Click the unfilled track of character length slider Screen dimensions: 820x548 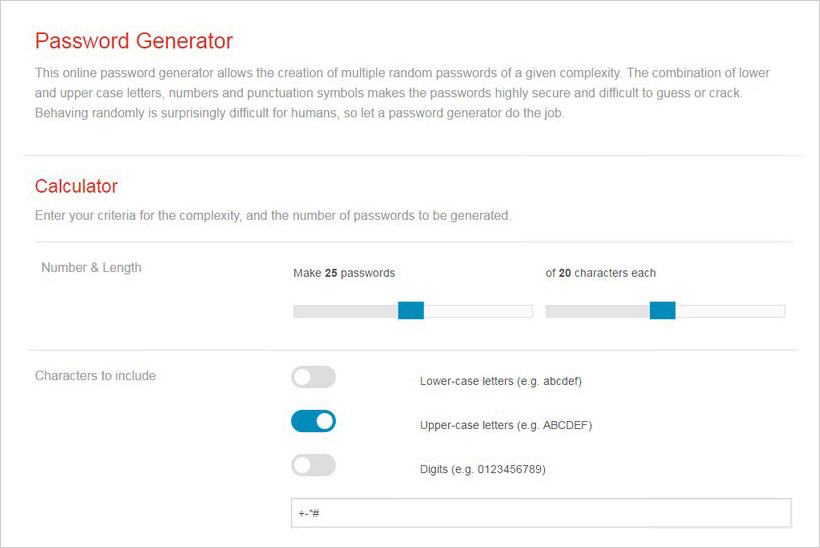(730, 311)
